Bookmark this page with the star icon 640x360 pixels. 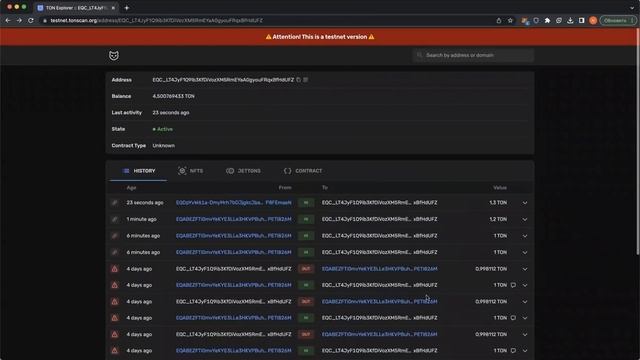coord(510,20)
